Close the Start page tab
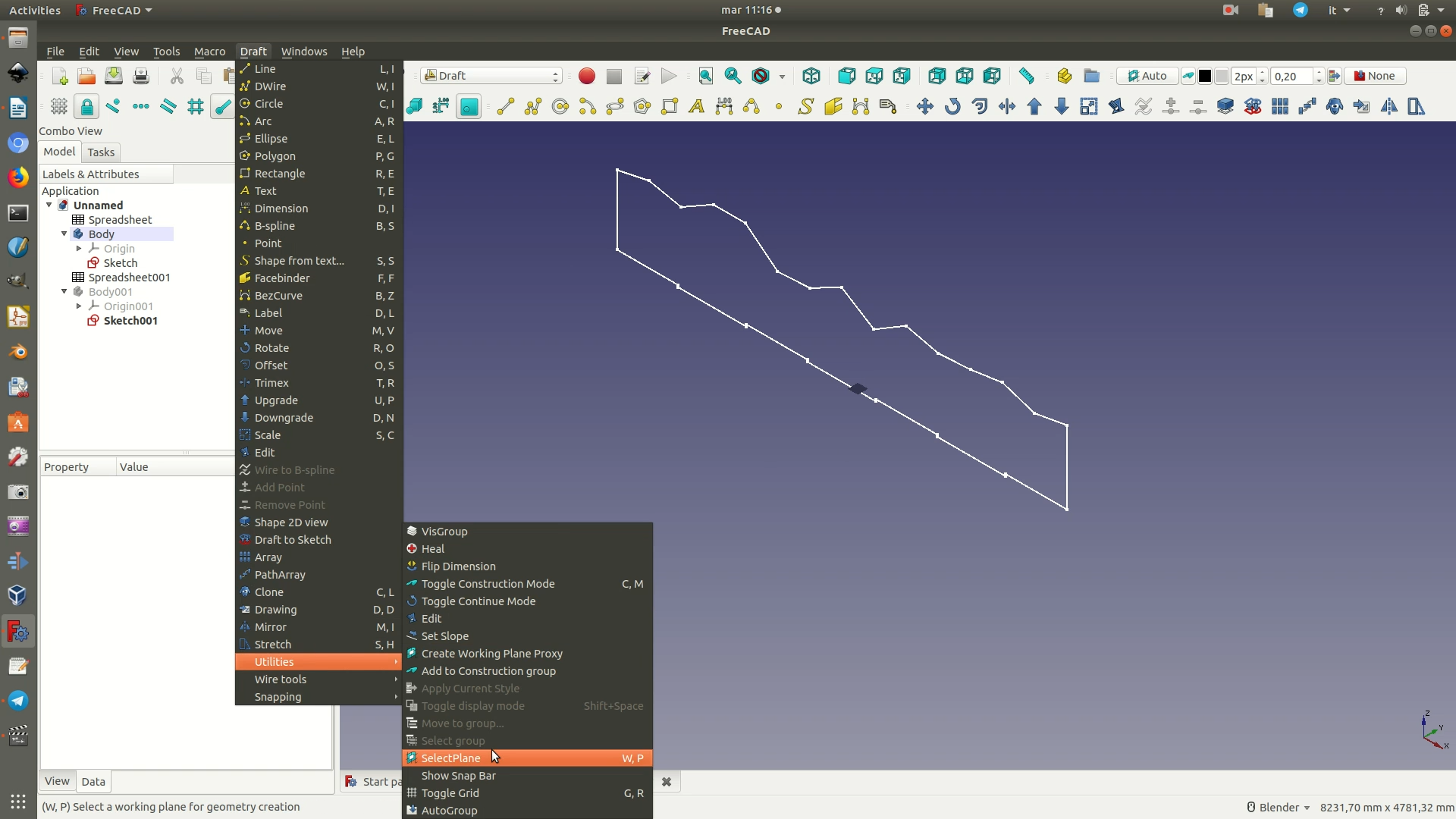 667,782
